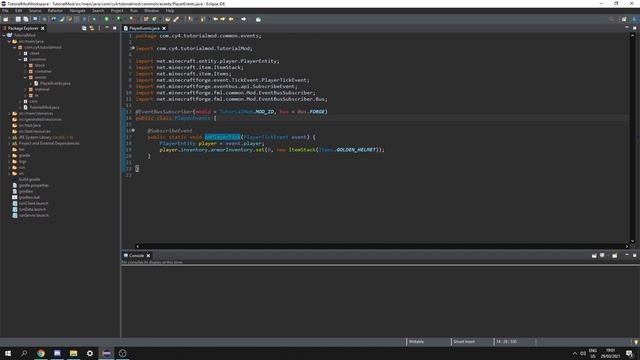The width and height of the screenshot is (640, 360).
Task: Open the File menu
Action: [5, 11]
